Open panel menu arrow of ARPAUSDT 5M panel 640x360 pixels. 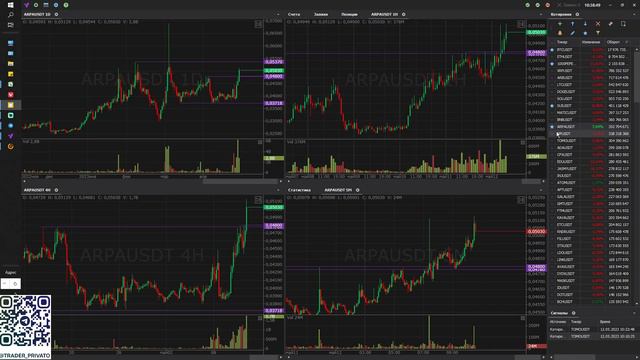click(x=541, y=190)
